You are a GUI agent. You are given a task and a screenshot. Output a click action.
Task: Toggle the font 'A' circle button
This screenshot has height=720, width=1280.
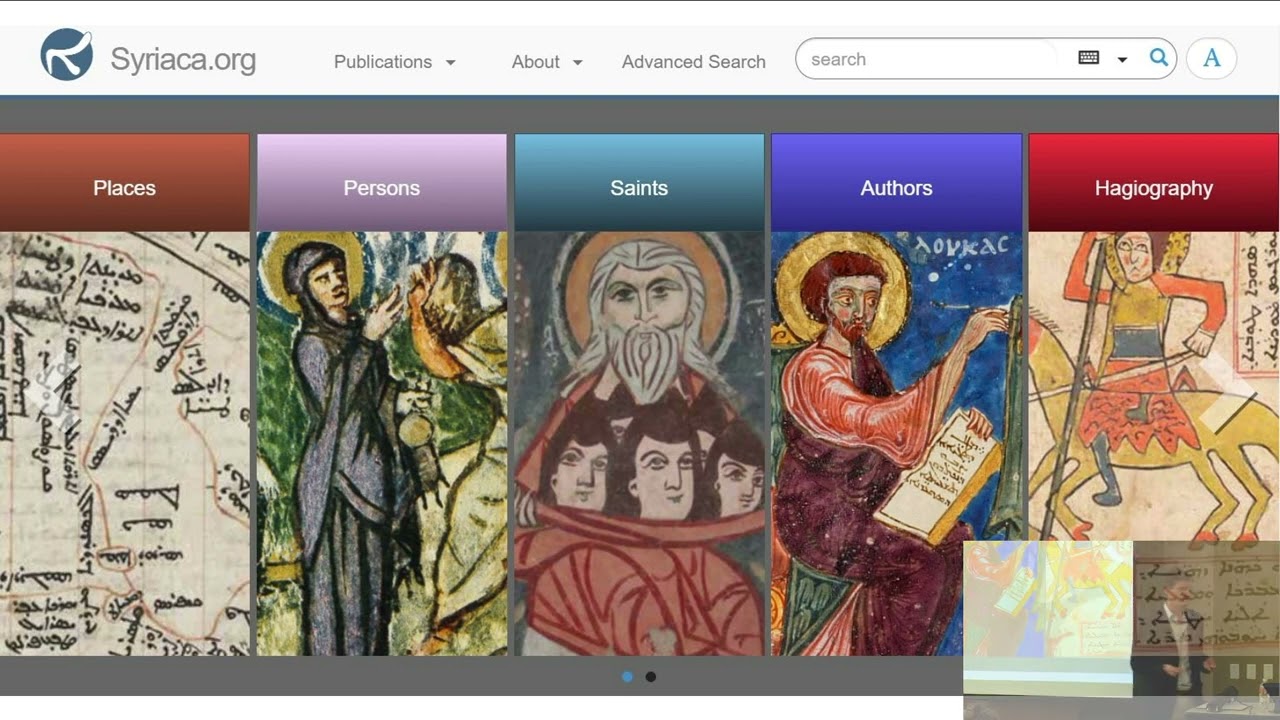(x=1211, y=58)
